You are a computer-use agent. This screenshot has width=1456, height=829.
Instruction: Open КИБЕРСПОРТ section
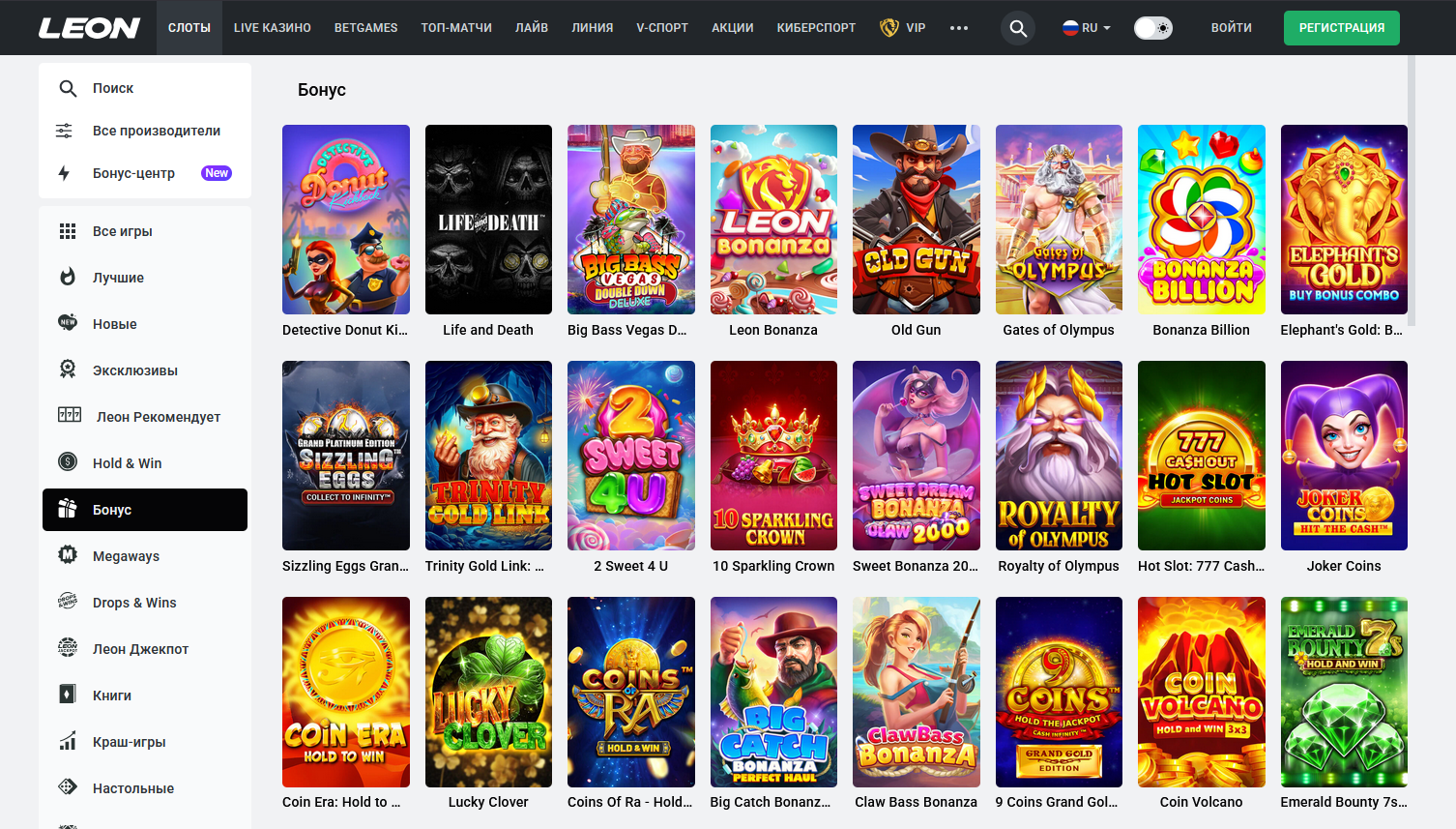point(816,28)
